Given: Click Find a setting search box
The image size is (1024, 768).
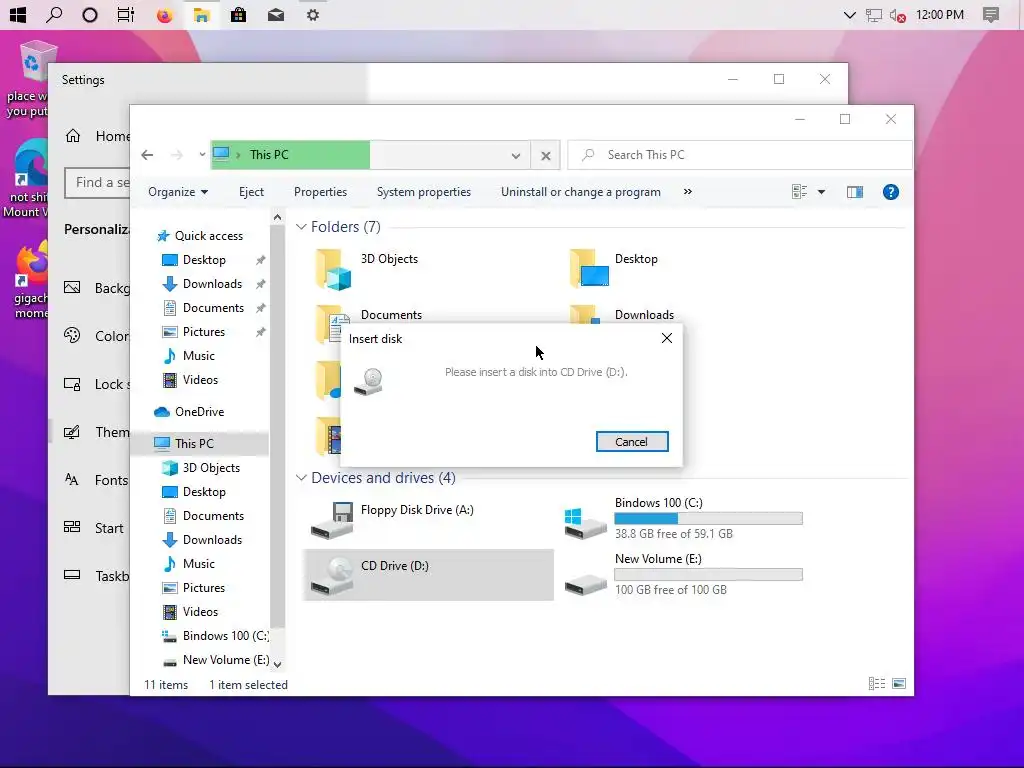Looking at the screenshot, I should 97,183.
